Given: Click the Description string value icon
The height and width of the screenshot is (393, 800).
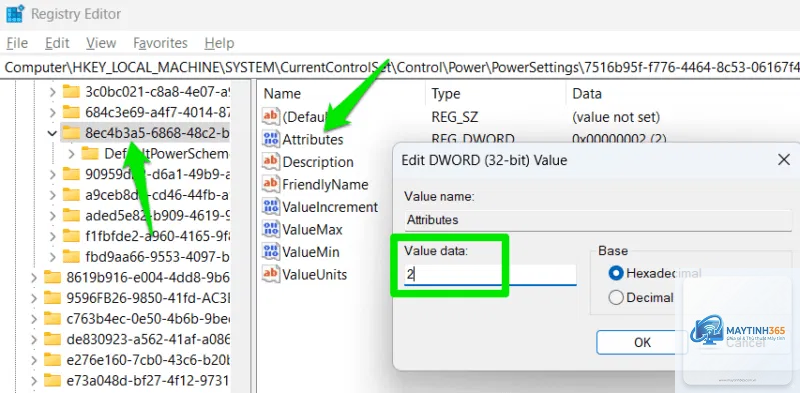Looking at the screenshot, I should [x=270, y=161].
